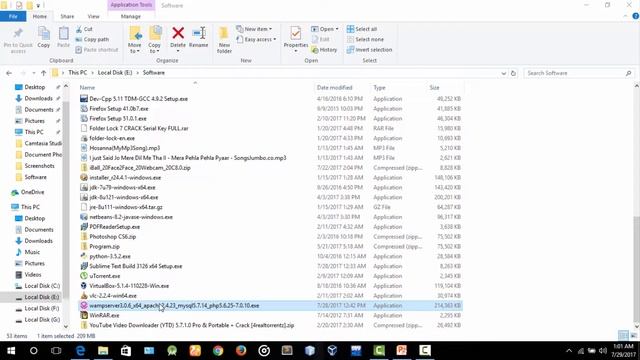Image resolution: width=640 pixels, height=360 pixels.
Task: Click the Copy ribbon icon
Action: pyautogui.click(x=44, y=34)
